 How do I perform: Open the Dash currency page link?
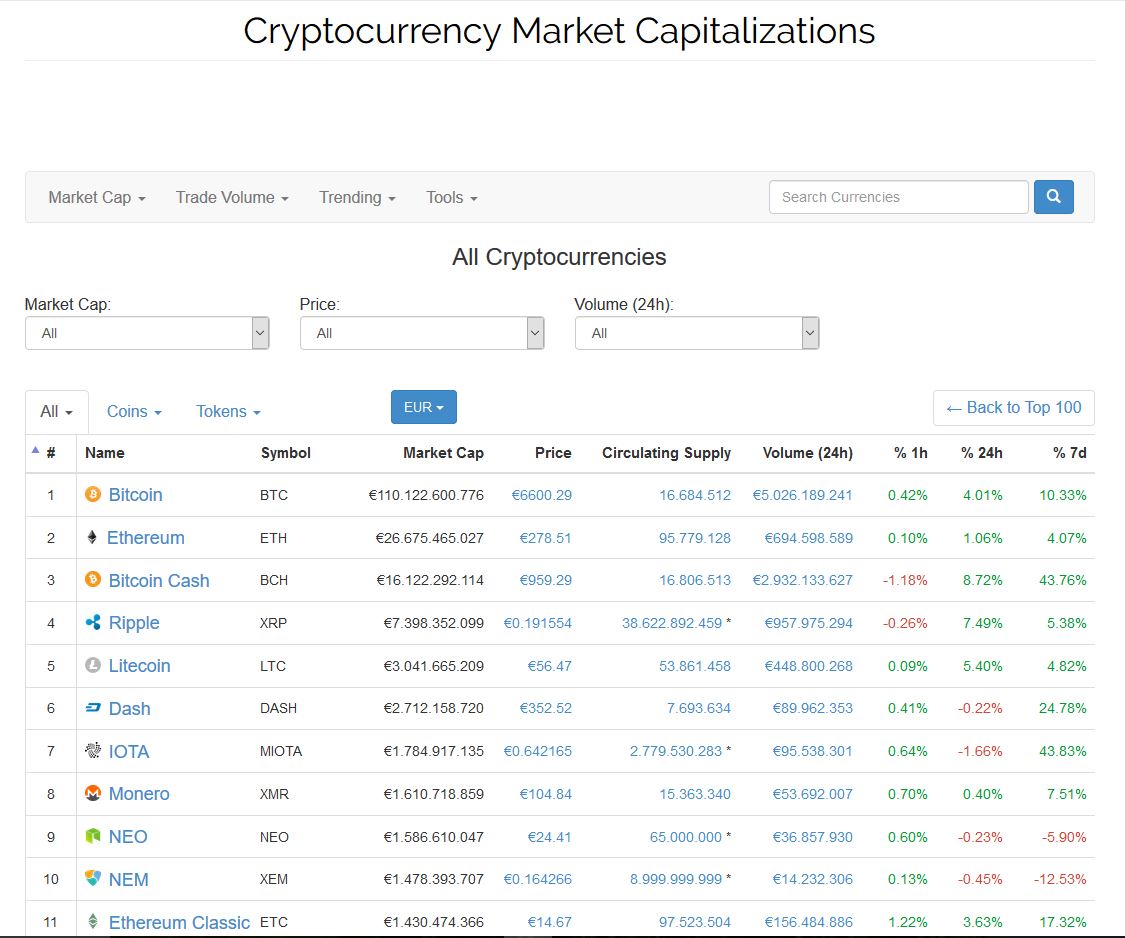click(129, 708)
